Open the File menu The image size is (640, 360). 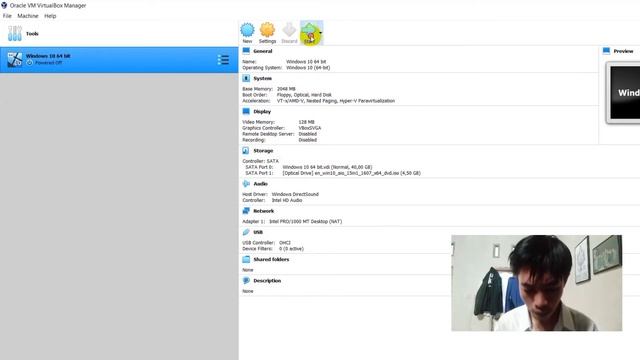[7, 16]
